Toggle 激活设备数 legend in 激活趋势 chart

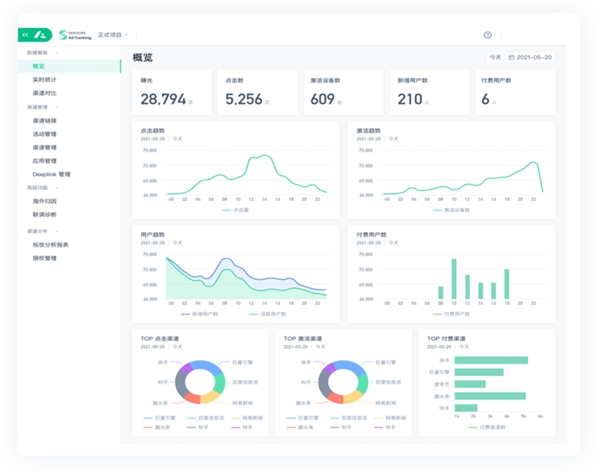point(451,210)
